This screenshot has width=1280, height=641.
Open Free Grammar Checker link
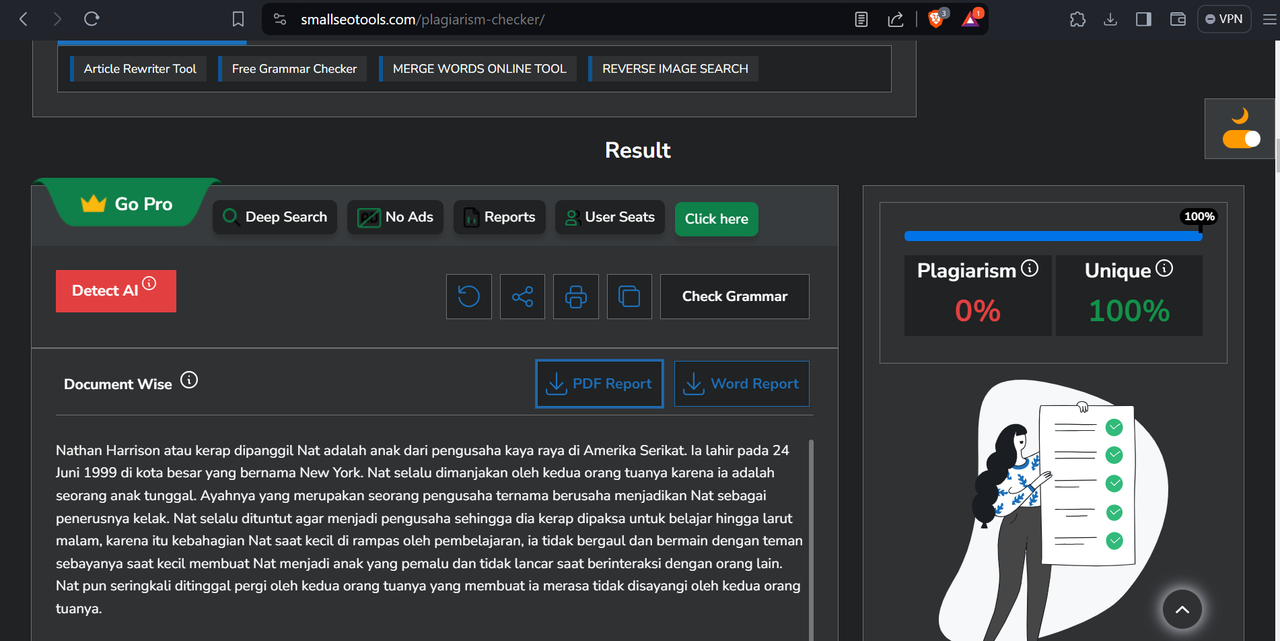click(x=293, y=69)
